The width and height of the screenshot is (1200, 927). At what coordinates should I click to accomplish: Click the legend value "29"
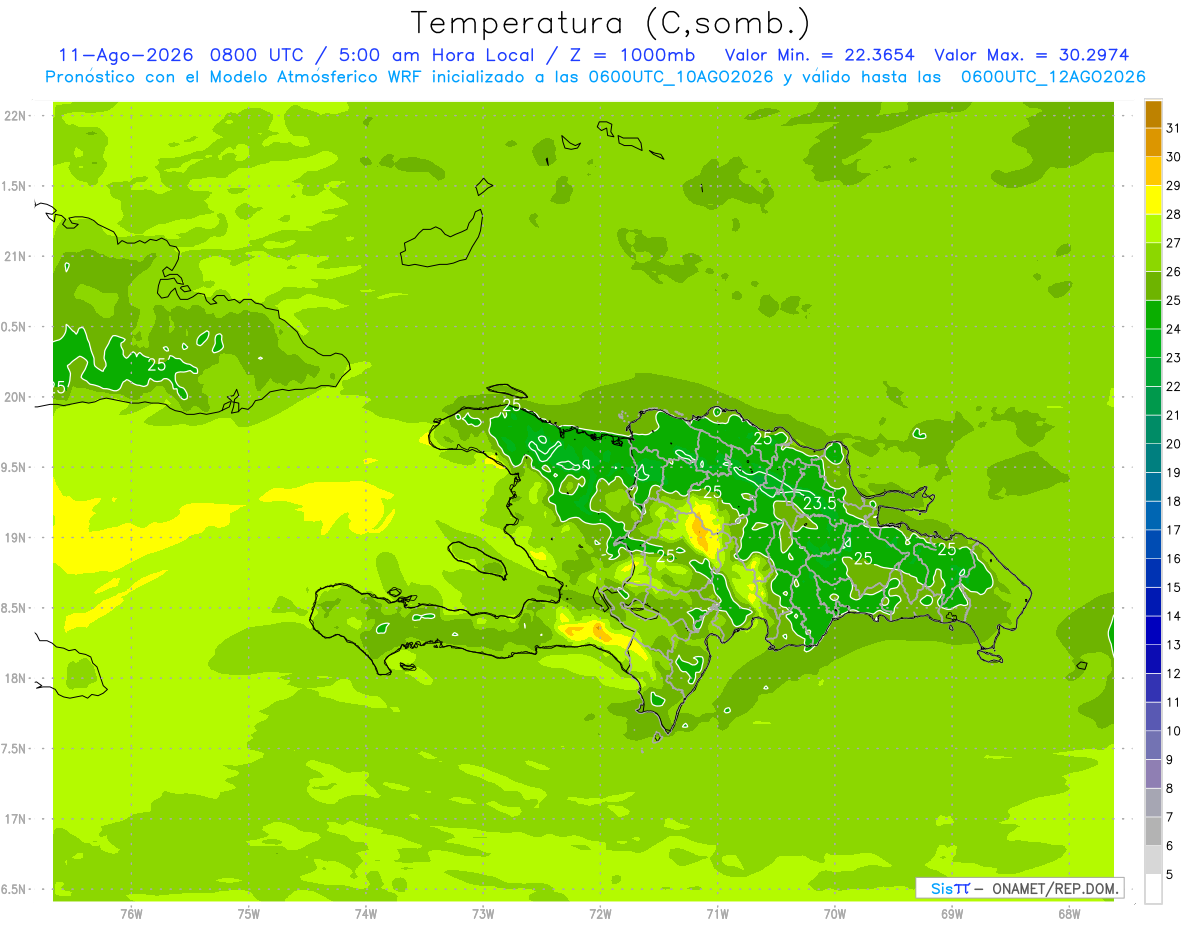coord(1174,186)
